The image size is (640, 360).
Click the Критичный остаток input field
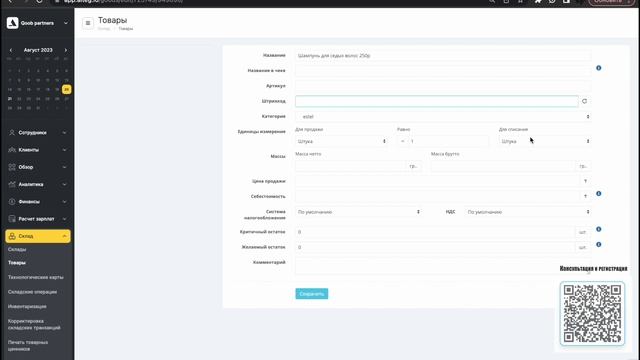pyautogui.click(x=435, y=232)
